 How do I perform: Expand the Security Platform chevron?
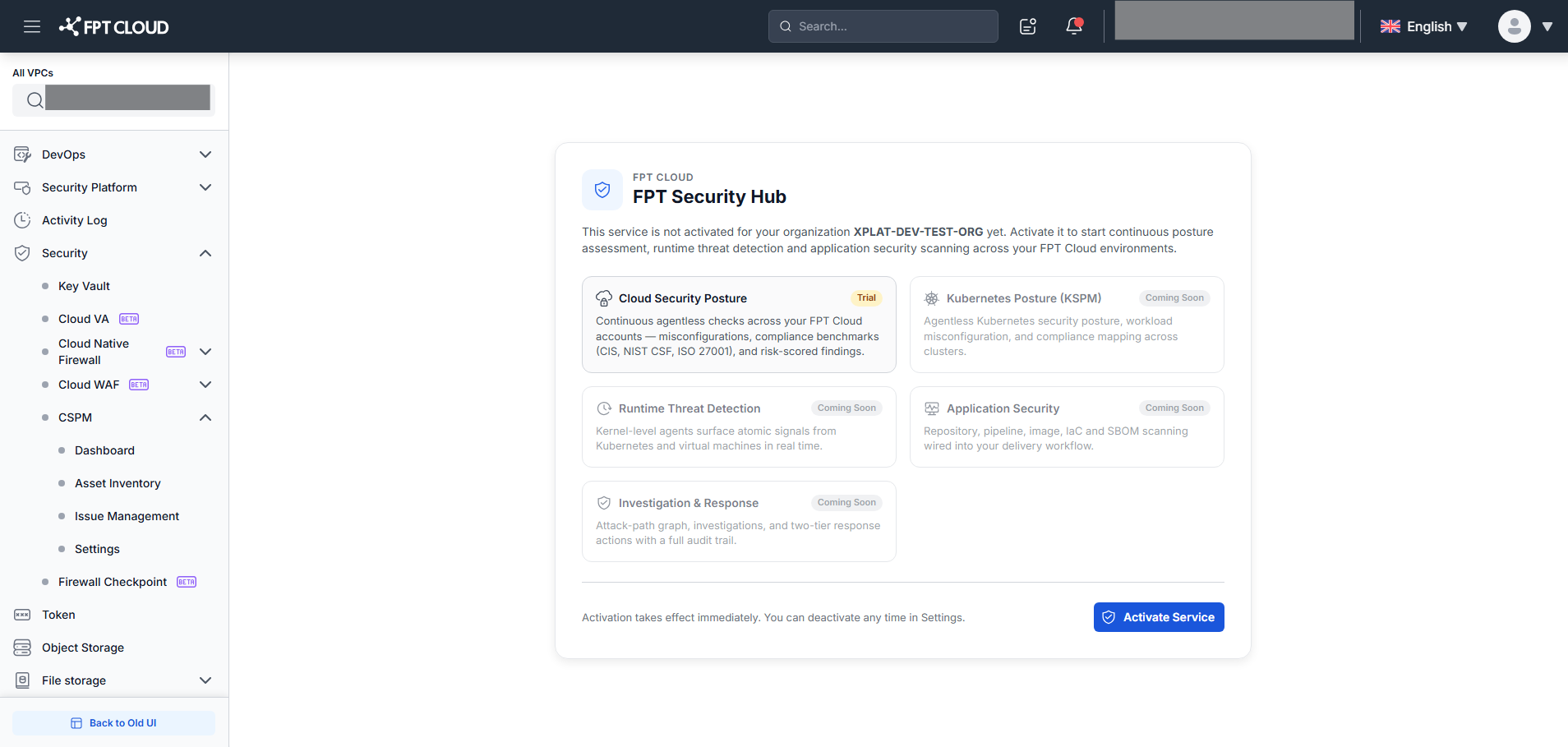pyautogui.click(x=205, y=187)
